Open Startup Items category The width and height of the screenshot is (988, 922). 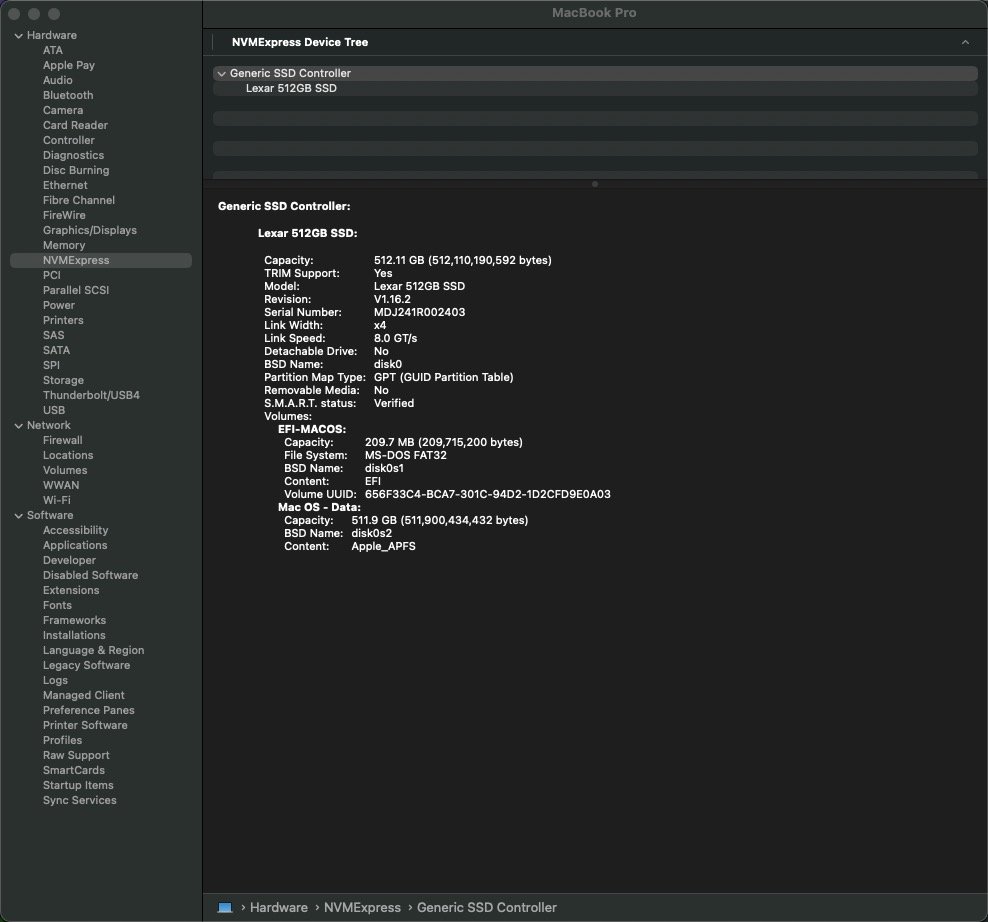[78, 785]
